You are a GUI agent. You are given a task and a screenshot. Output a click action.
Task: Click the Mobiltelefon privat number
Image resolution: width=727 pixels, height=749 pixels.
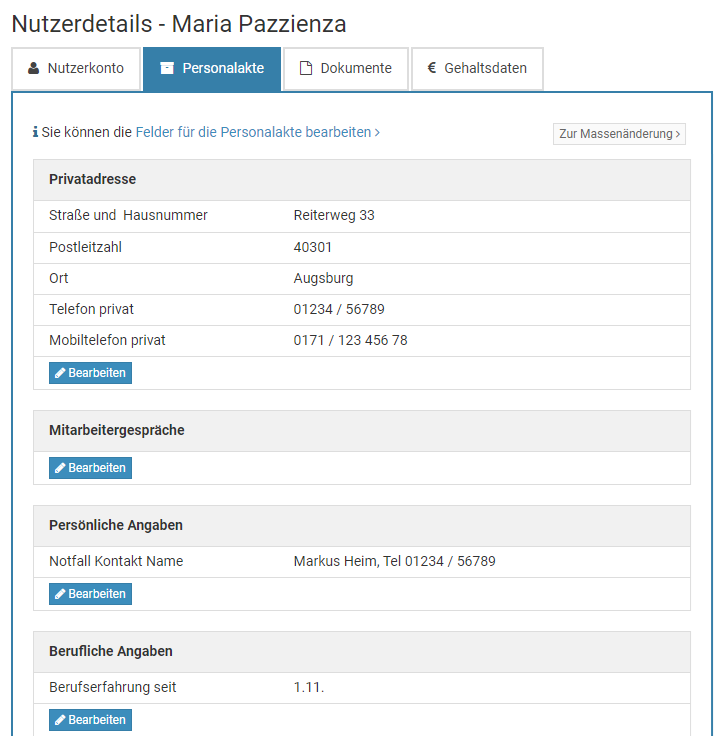[x=350, y=341]
